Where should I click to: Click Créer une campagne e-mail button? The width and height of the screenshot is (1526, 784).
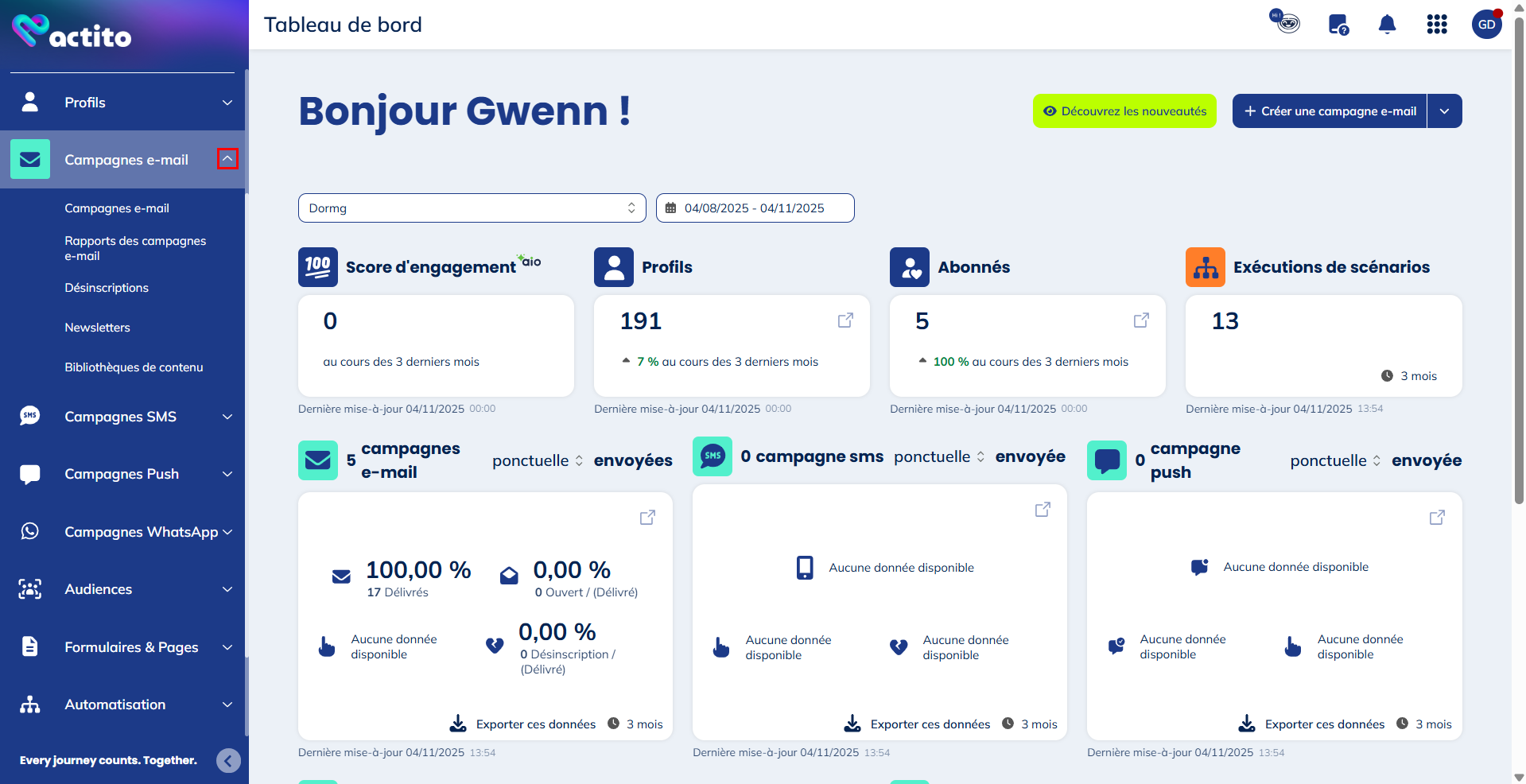[1330, 111]
